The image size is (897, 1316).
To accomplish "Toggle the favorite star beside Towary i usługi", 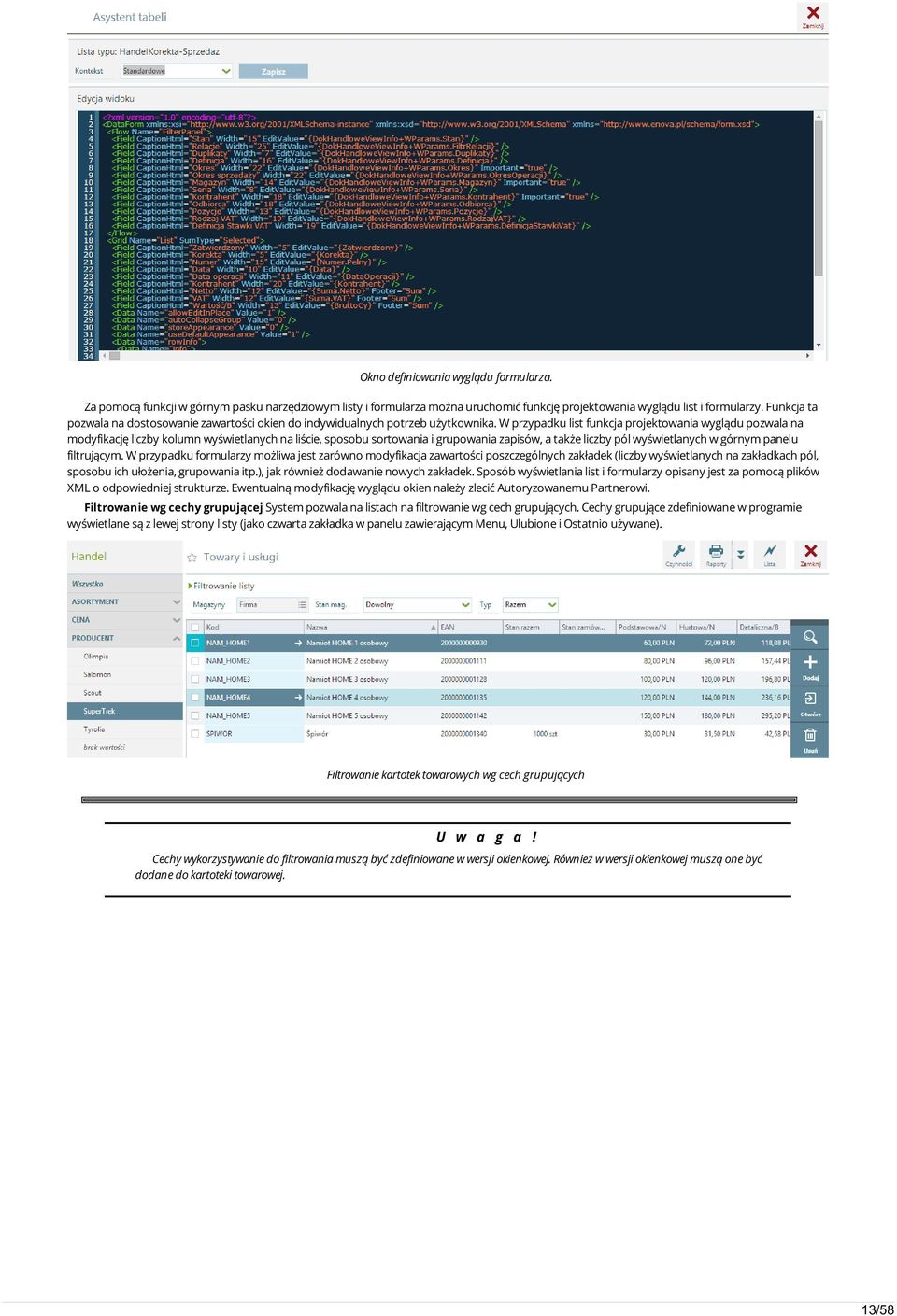I will point(192,558).
